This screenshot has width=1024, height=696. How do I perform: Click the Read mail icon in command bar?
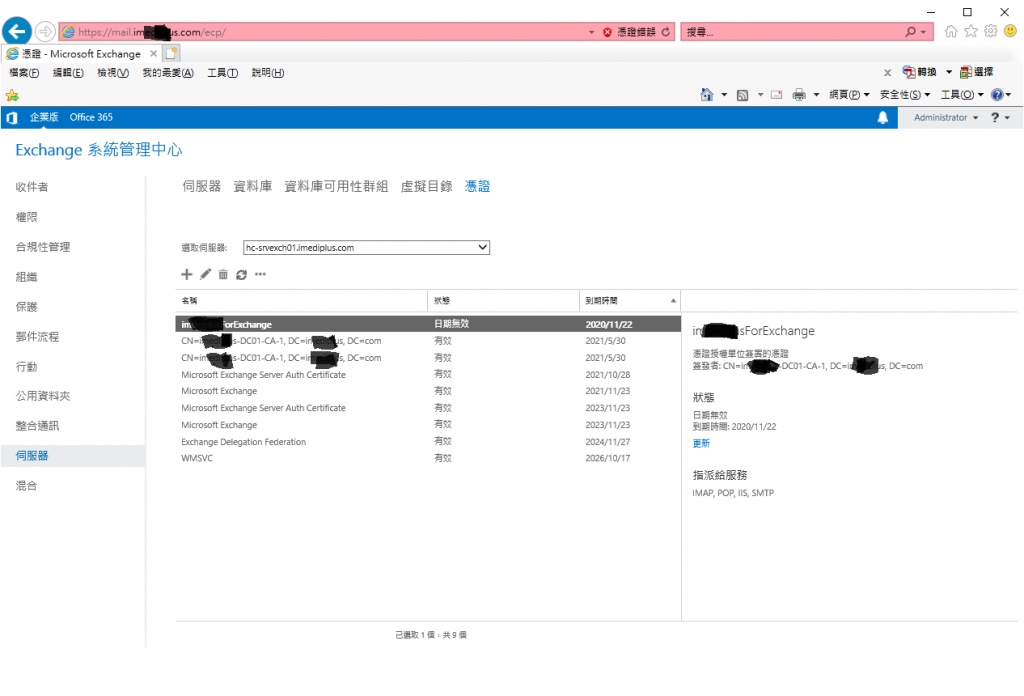coord(776,95)
